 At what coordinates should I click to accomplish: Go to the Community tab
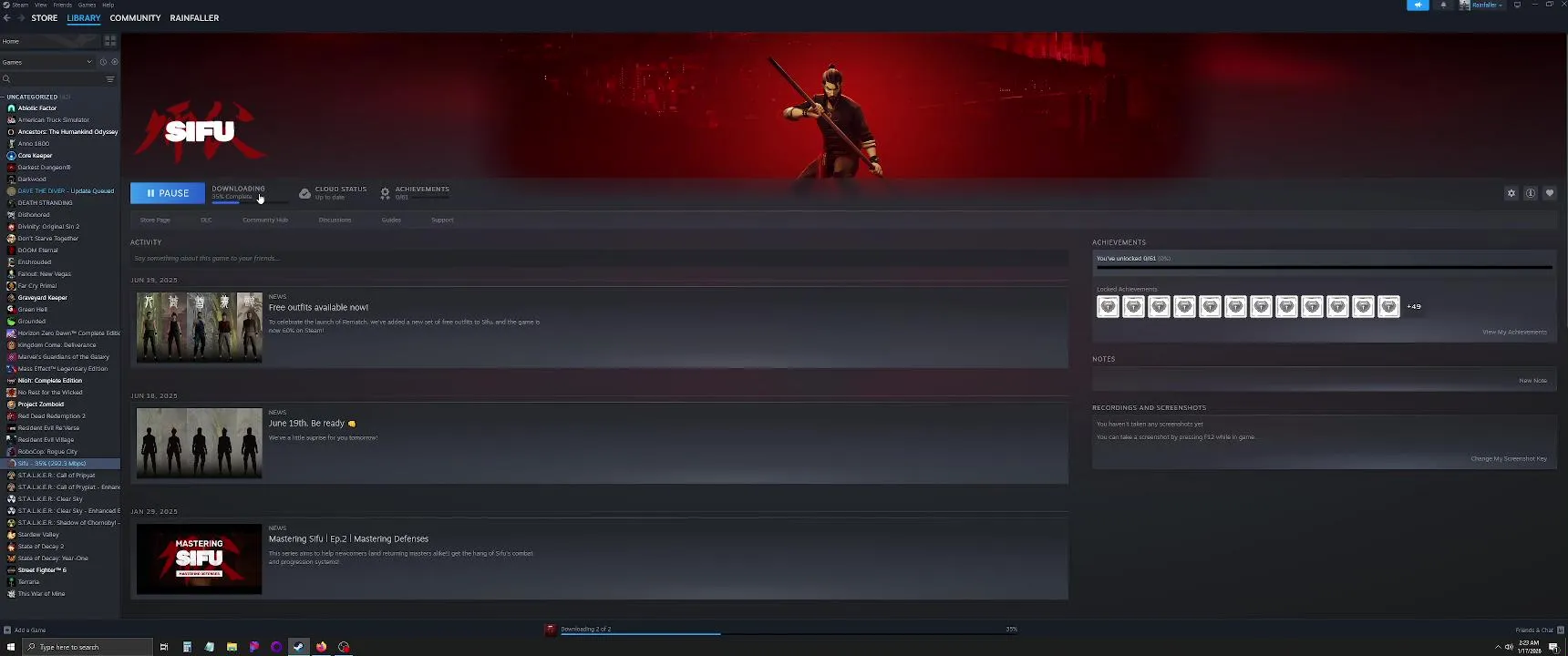tap(135, 17)
